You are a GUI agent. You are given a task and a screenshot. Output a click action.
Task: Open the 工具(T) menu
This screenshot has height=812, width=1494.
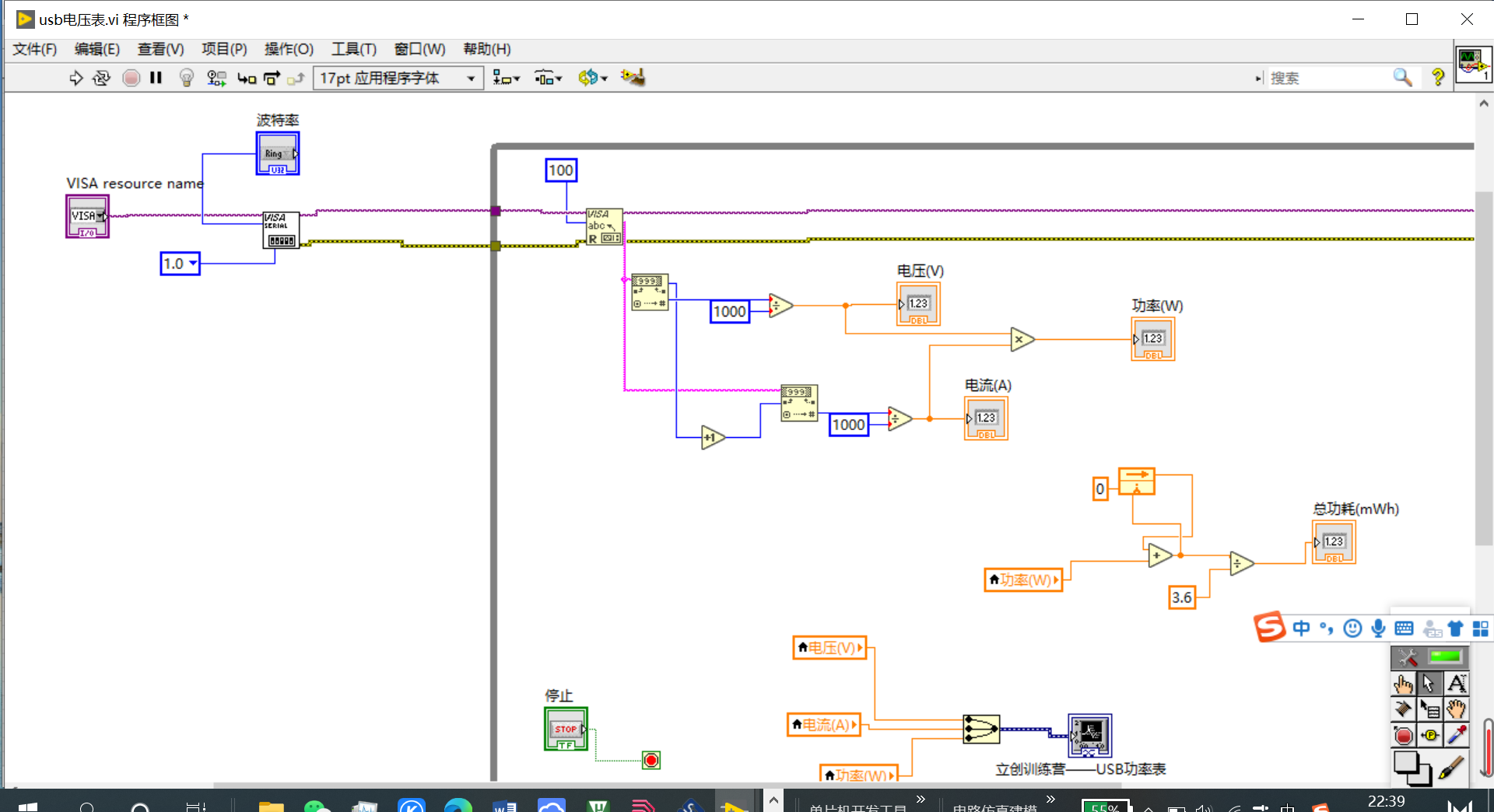pos(354,49)
